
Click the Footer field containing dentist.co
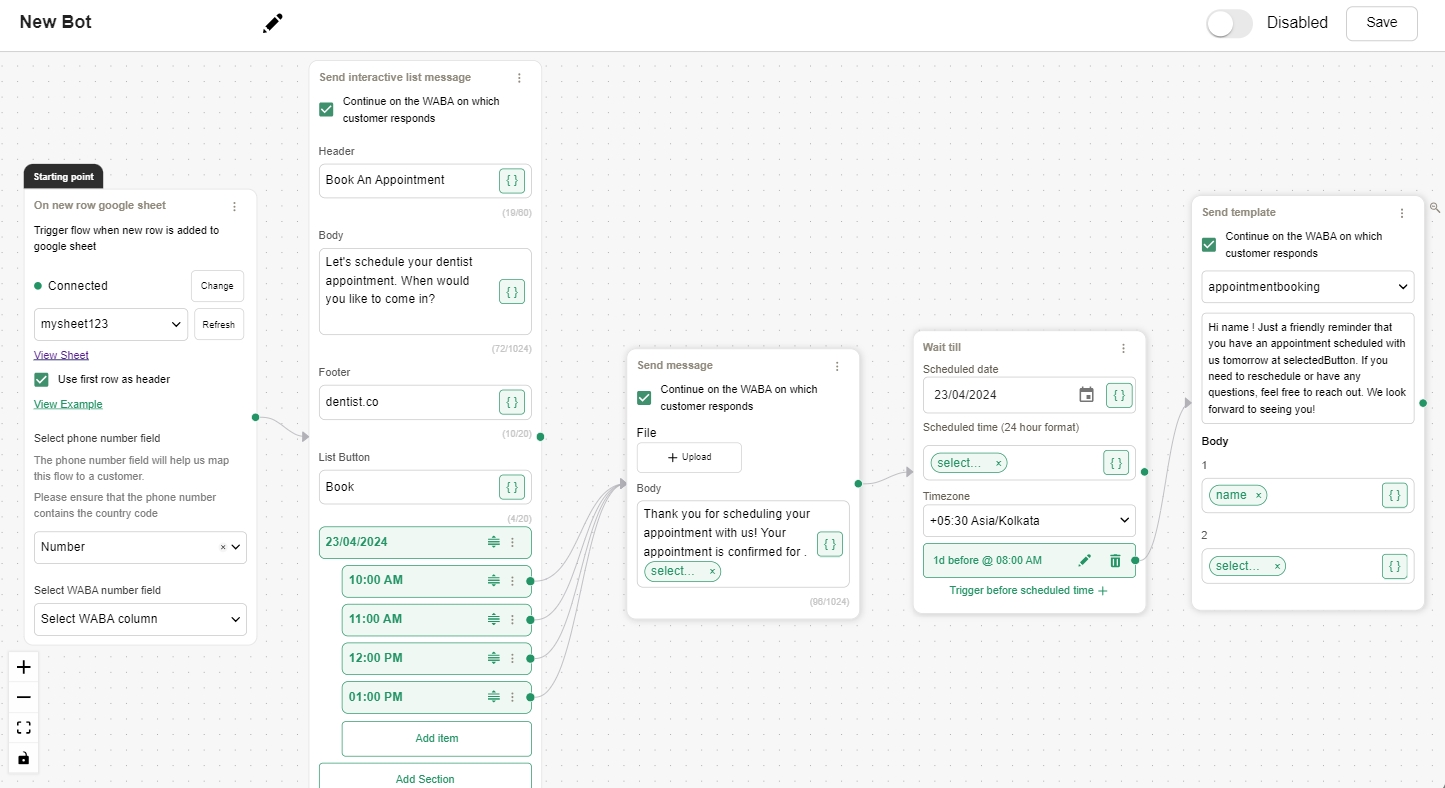408,402
